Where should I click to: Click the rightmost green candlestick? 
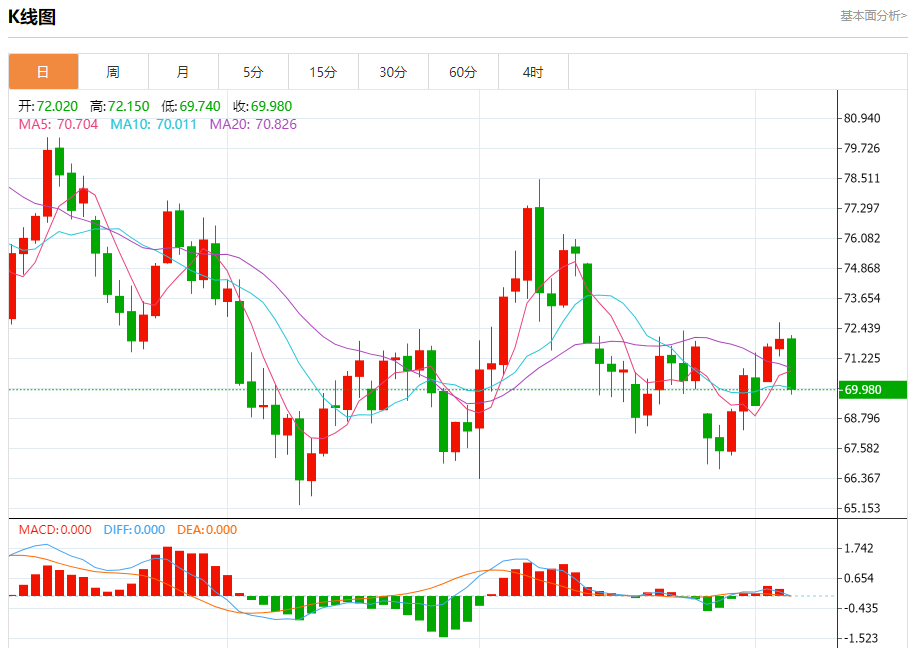click(x=791, y=364)
